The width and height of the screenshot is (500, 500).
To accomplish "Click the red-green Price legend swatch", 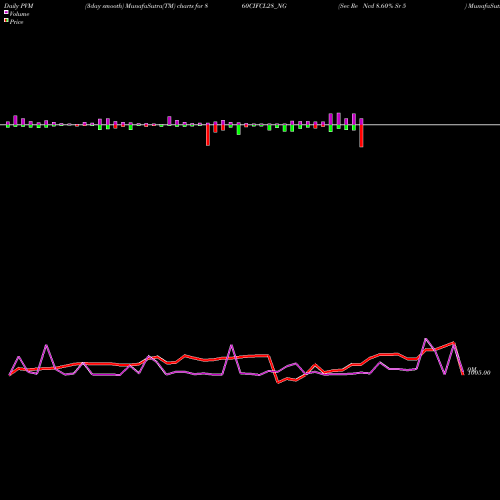I will pos(6,21).
